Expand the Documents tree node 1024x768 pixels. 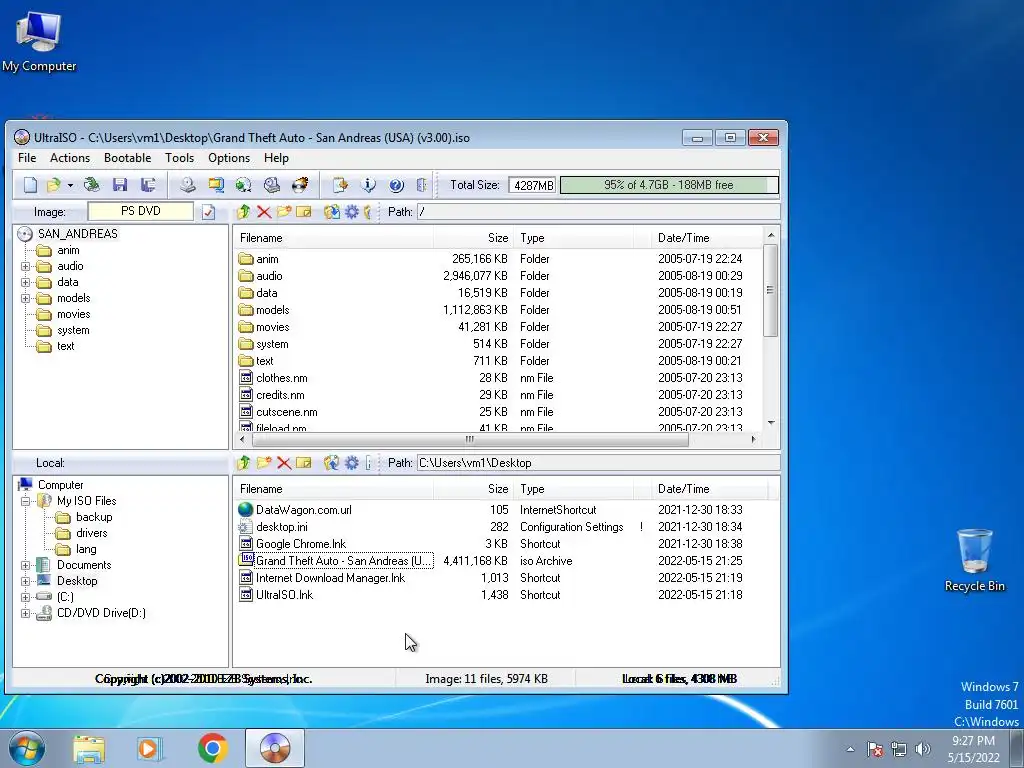pyautogui.click(x=25, y=565)
